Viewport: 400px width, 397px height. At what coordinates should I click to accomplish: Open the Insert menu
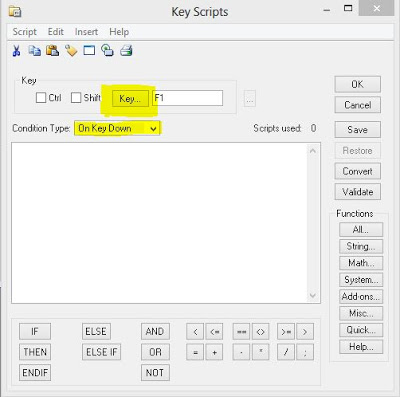[86, 32]
